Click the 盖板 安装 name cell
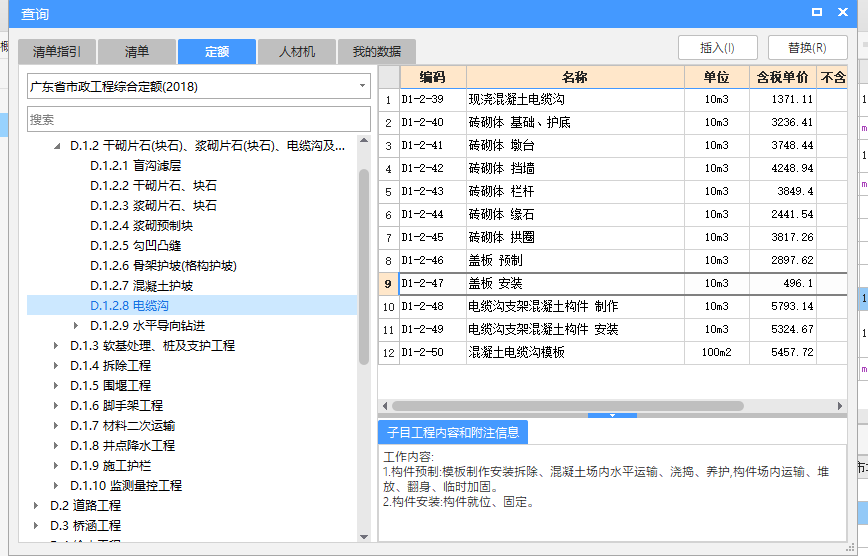Viewport: 868px width, 556px height. pyautogui.click(x=575, y=284)
